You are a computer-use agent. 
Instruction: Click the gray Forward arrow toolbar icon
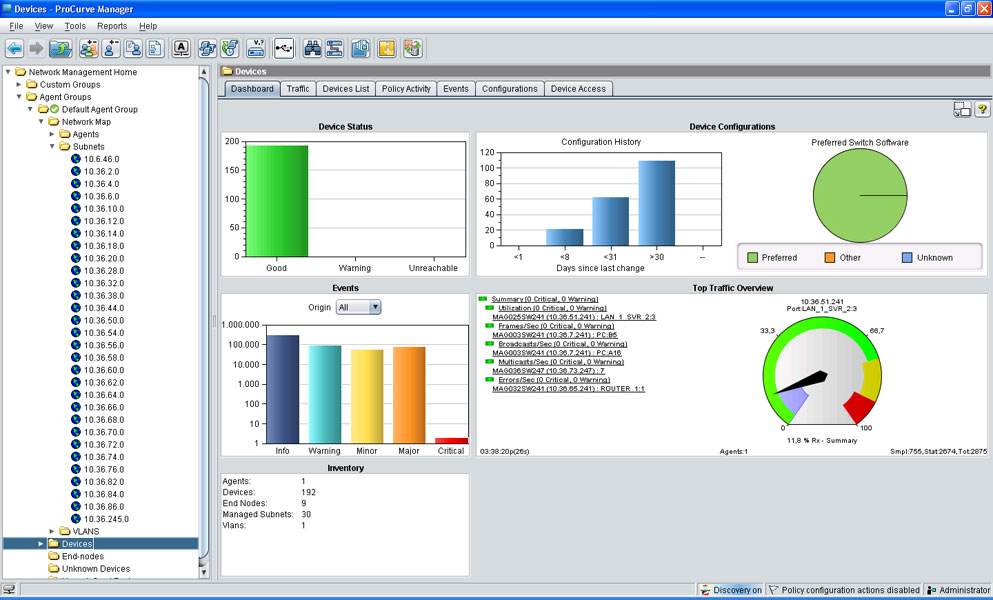[x=36, y=48]
